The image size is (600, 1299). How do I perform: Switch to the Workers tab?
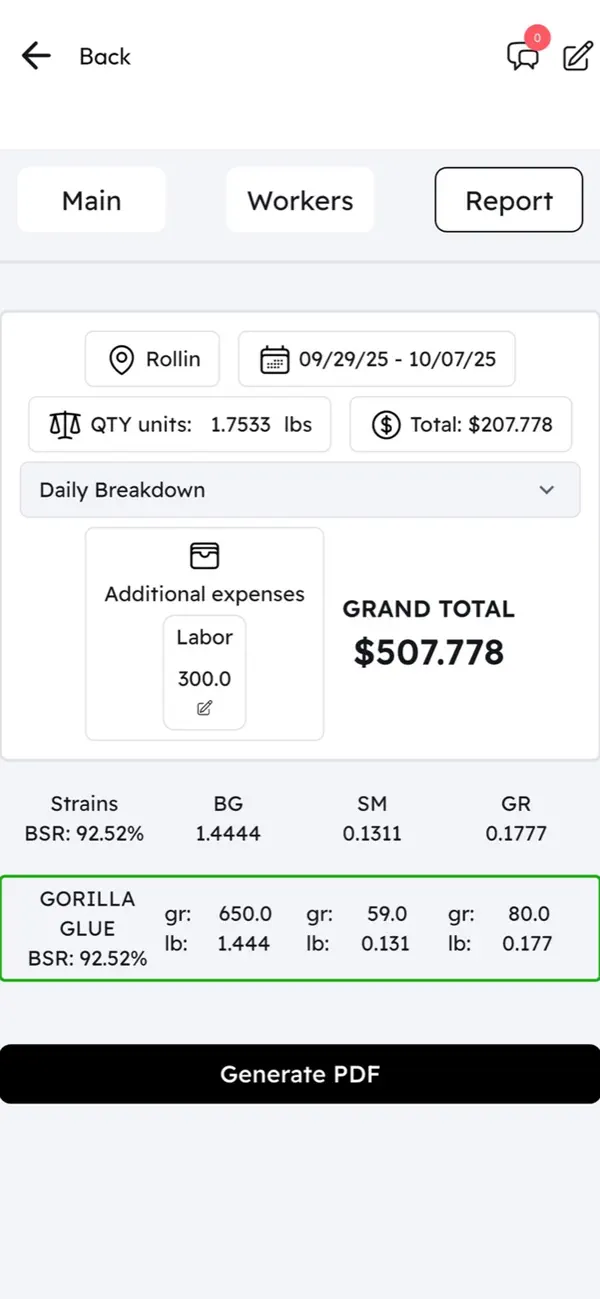point(300,200)
